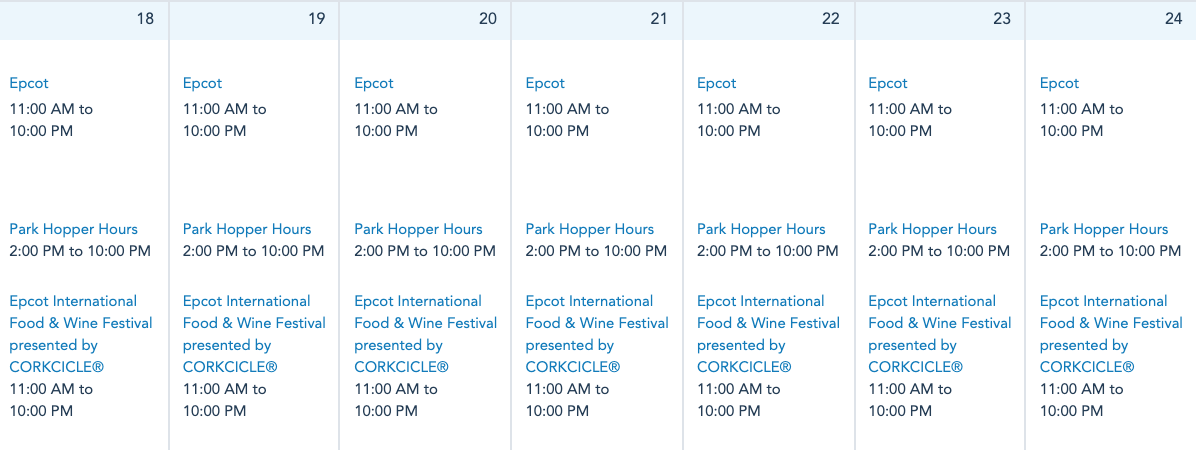Select Park Hopper Hours on day 22
1202x450 pixels.
[761, 229]
